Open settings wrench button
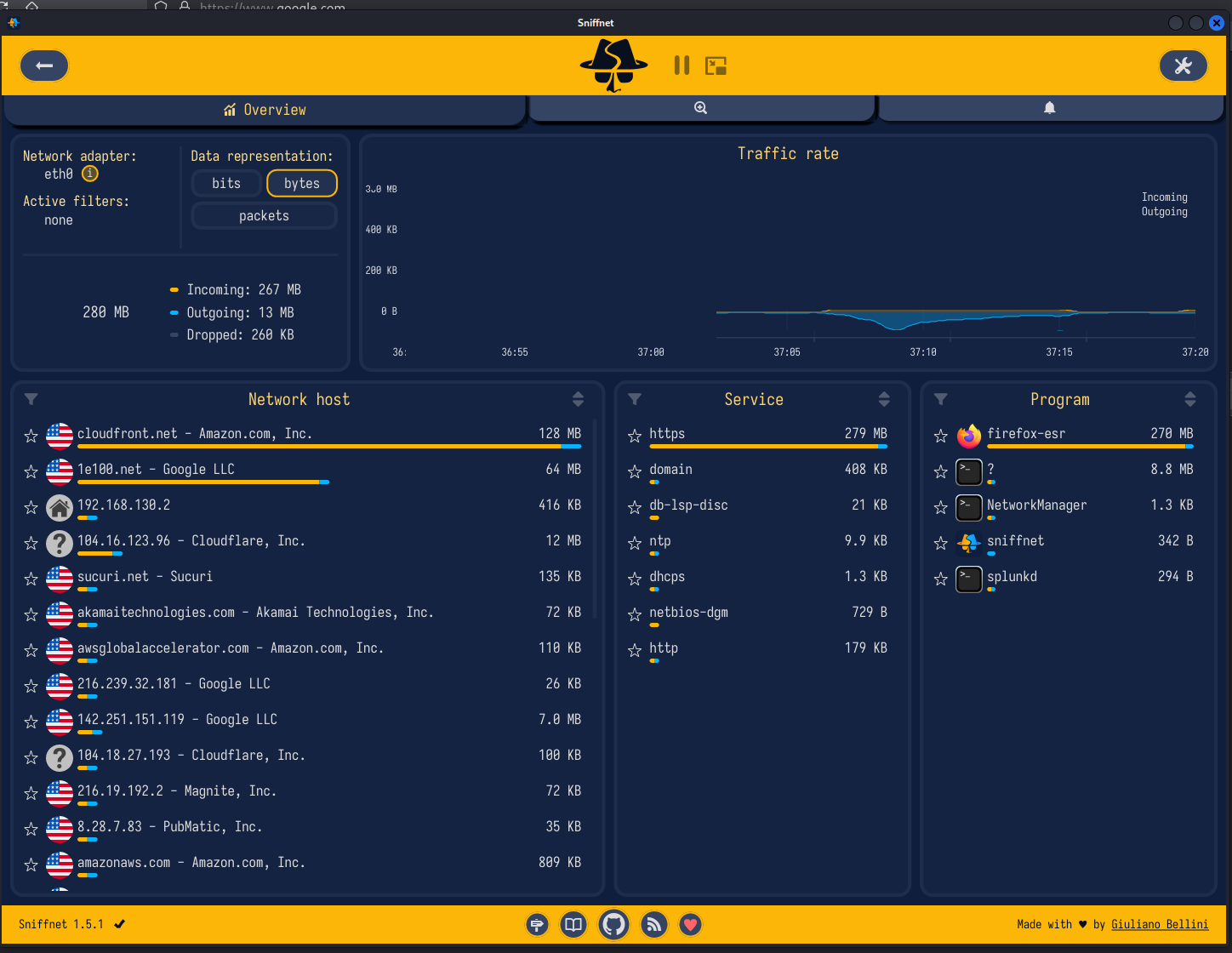Screen dimensions: 1232x953 [1183, 66]
